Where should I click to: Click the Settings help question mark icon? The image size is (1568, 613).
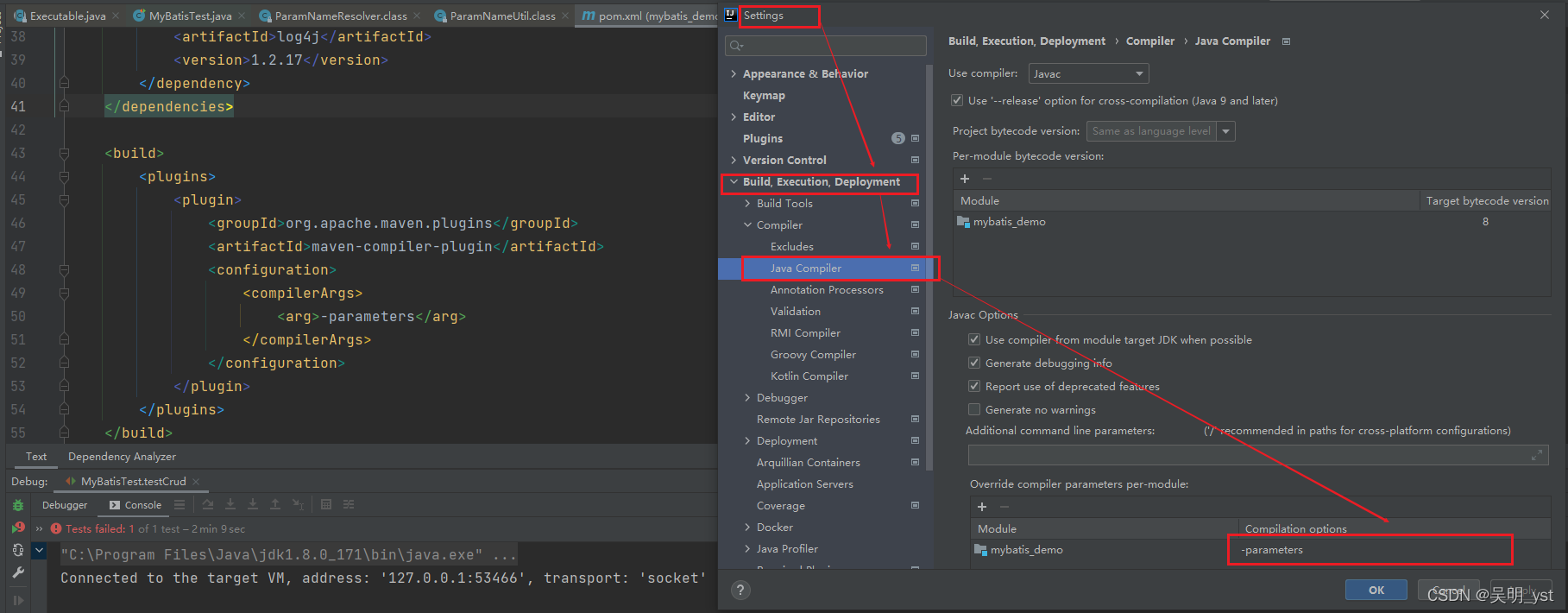(740, 590)
